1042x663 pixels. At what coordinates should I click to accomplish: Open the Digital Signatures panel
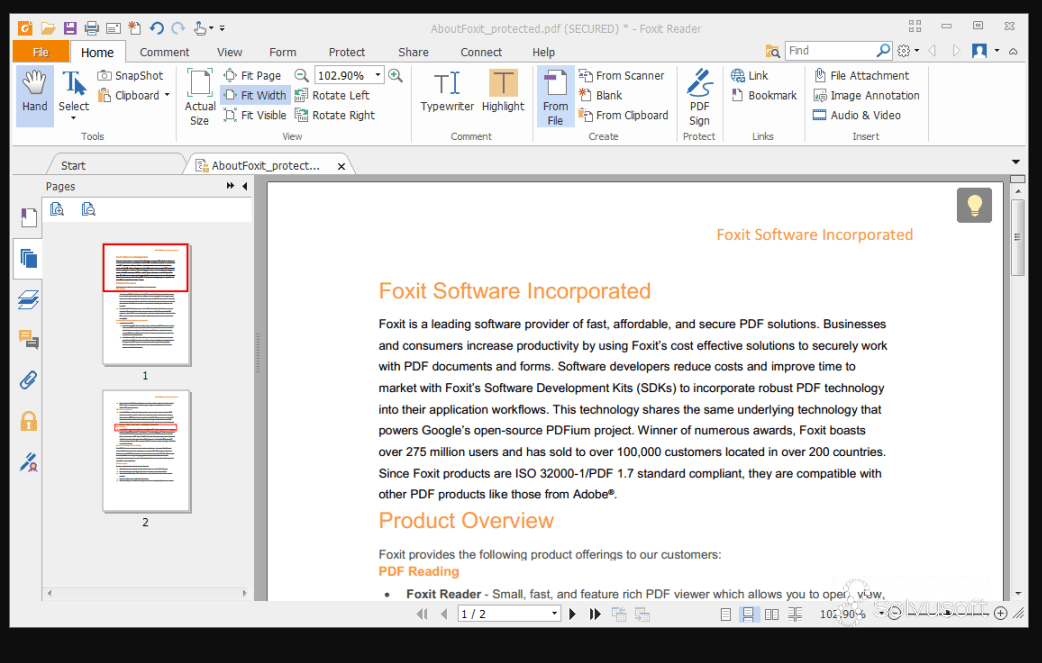tap(29, 462)
